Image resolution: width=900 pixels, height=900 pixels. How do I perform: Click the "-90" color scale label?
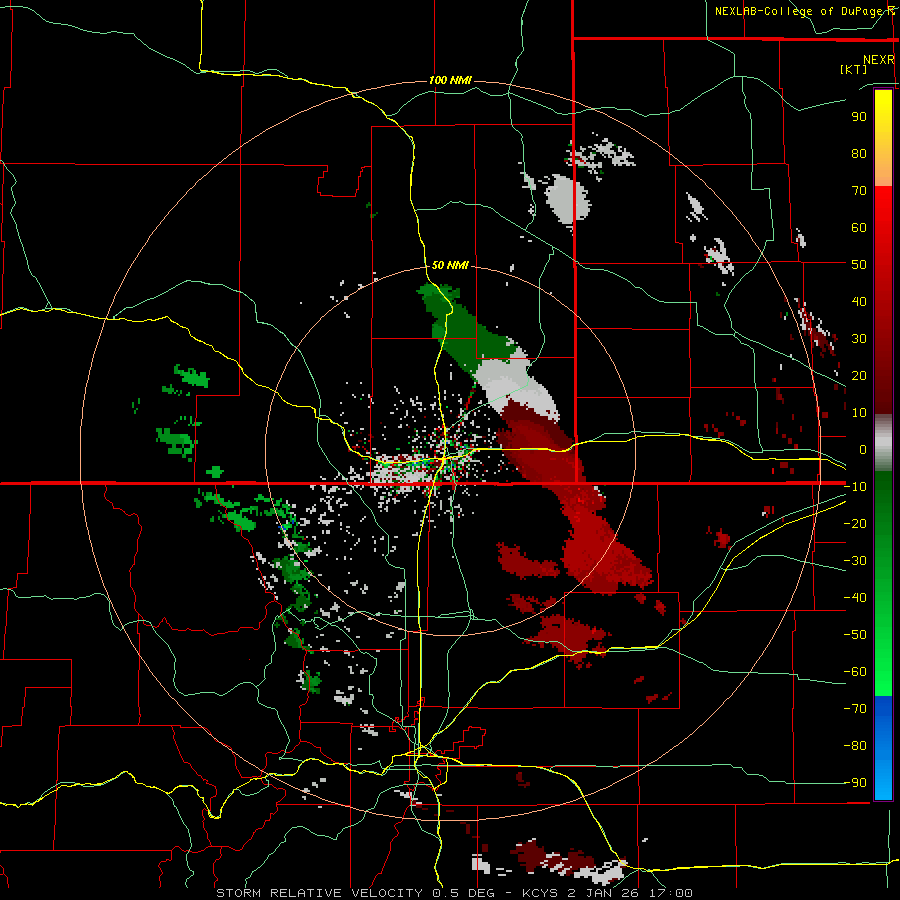click(856, 783)
